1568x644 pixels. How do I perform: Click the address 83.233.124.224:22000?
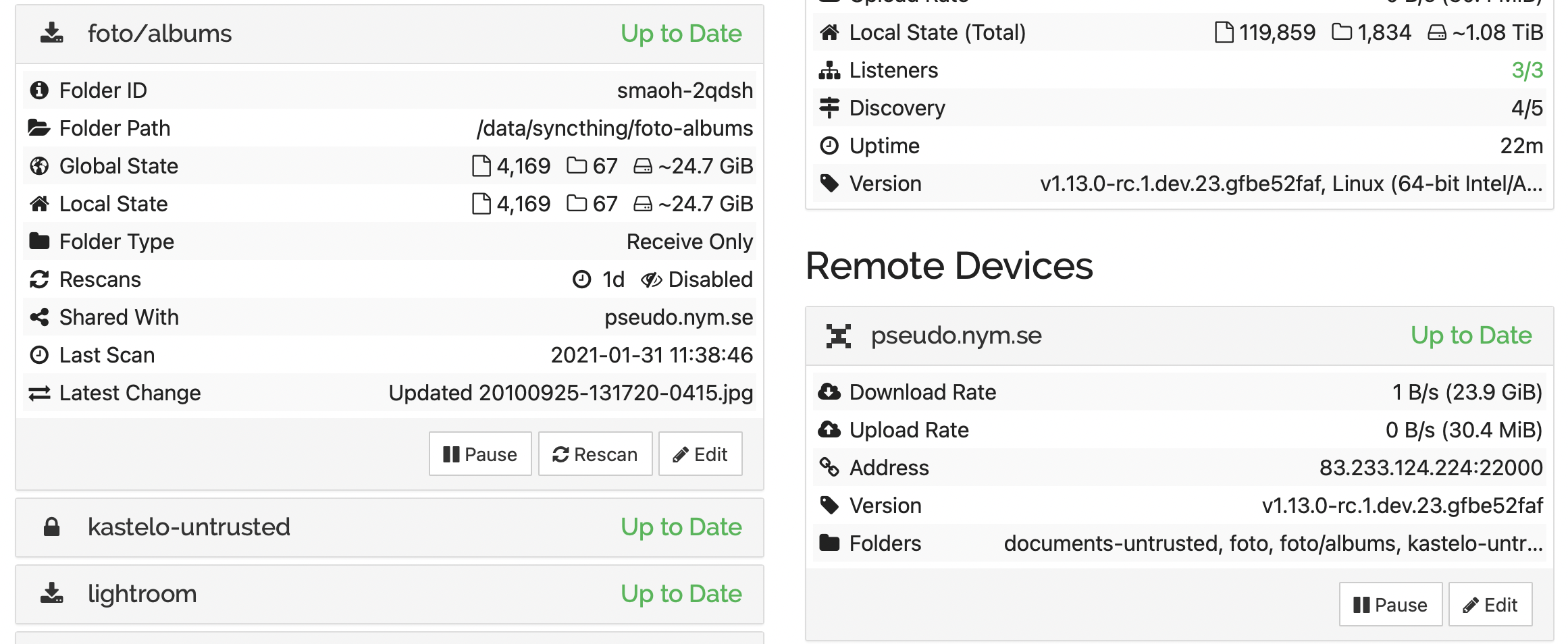[1431, 468]
